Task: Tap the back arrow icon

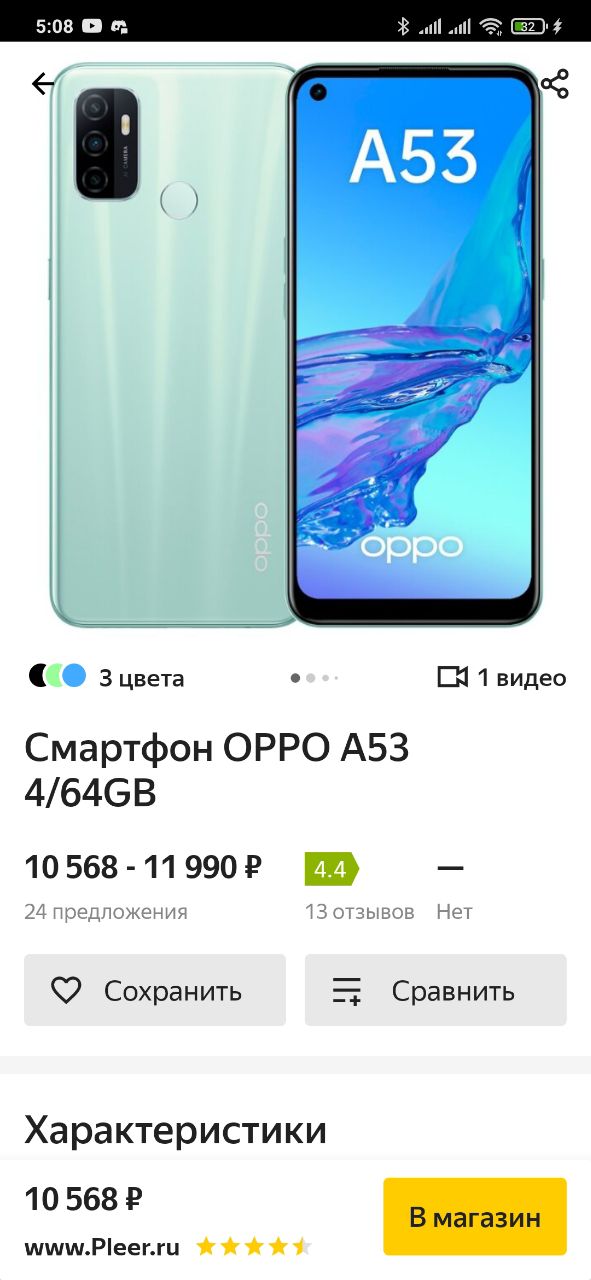Action: tap(43, 84)
